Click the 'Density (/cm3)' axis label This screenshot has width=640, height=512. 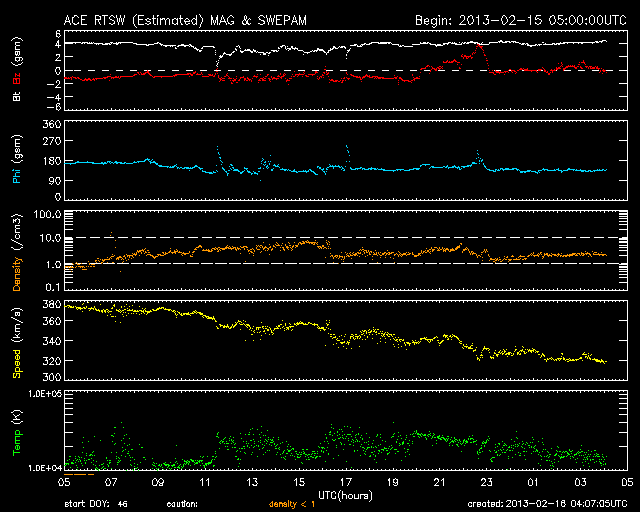(x=17, y=253)
